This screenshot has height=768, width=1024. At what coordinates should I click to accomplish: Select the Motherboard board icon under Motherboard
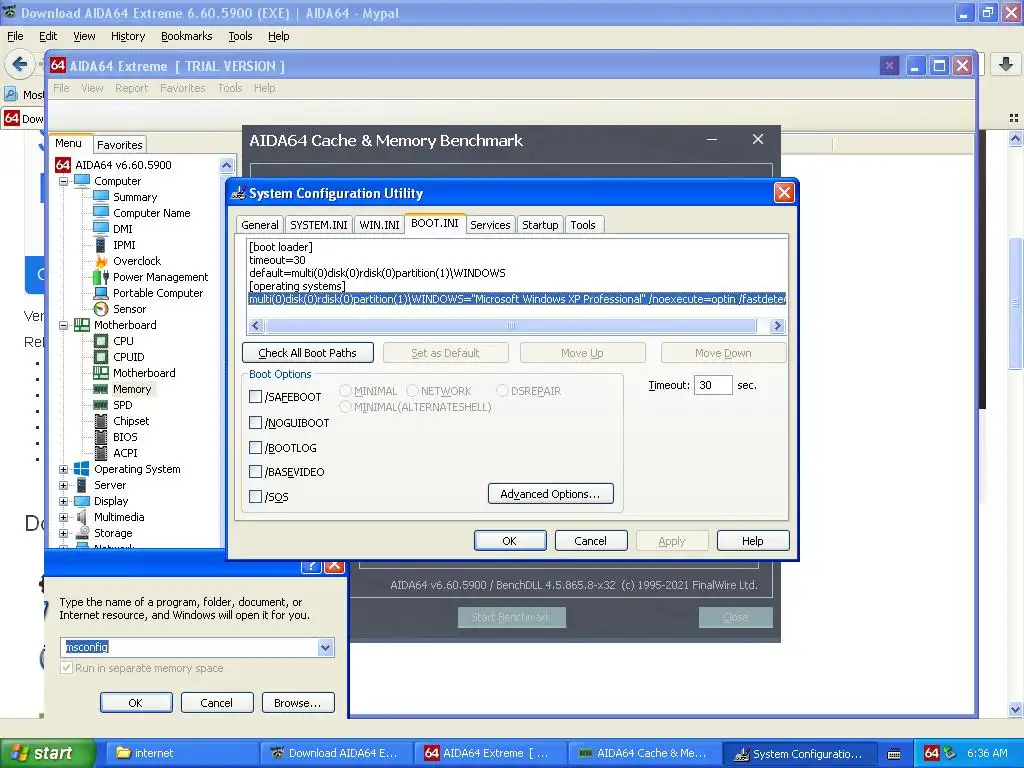tap(101, 373)
